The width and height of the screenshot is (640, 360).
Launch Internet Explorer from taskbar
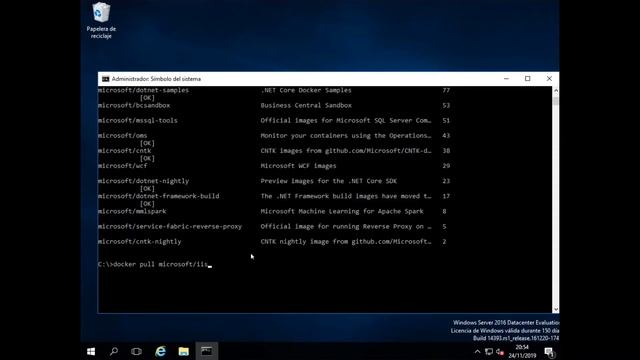(160, 351)
